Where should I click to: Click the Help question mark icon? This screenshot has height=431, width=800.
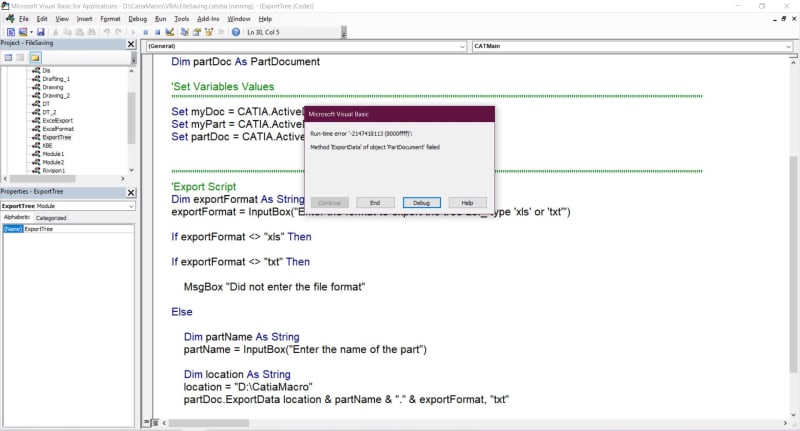point(236,32)
